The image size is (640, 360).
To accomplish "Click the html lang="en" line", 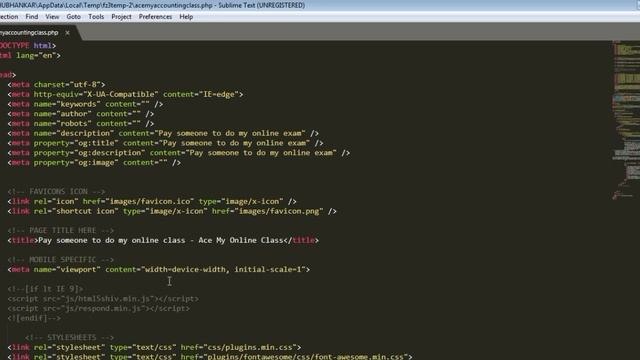I will 30,56.
